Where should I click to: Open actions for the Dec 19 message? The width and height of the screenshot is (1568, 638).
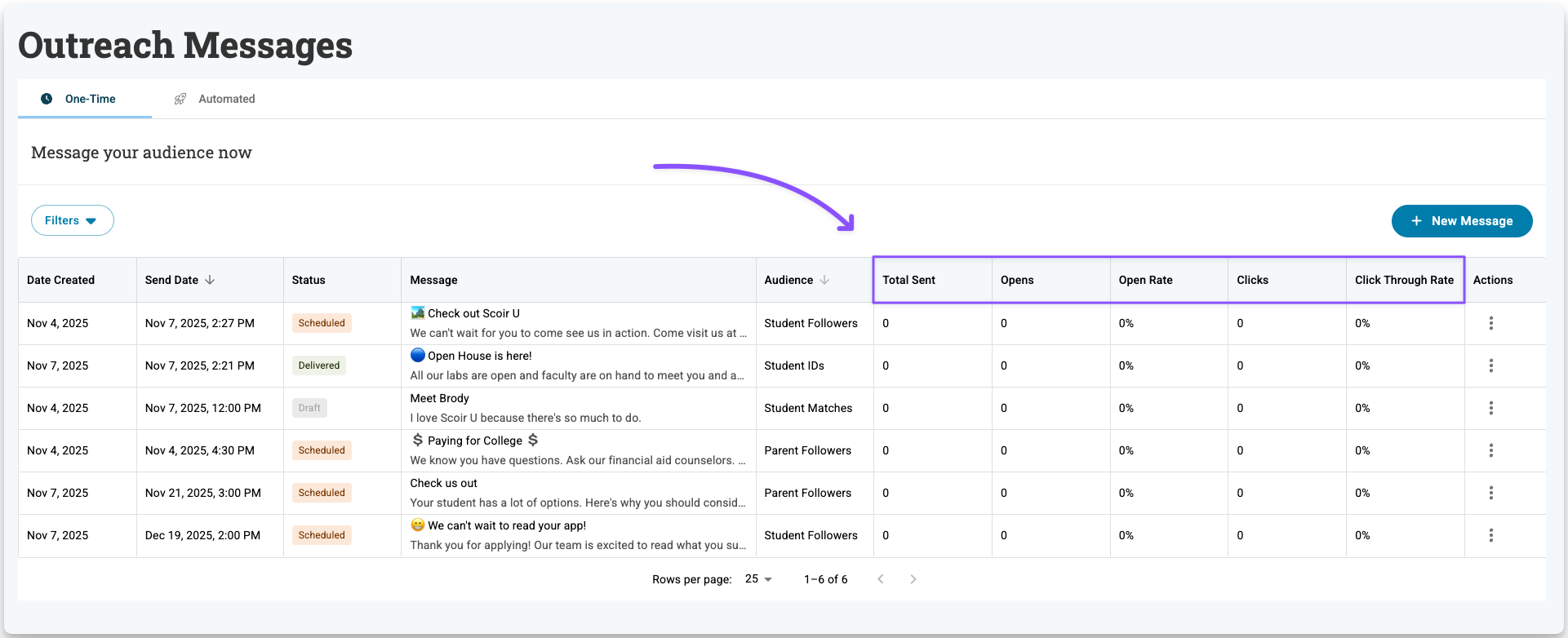[1490, 535]
